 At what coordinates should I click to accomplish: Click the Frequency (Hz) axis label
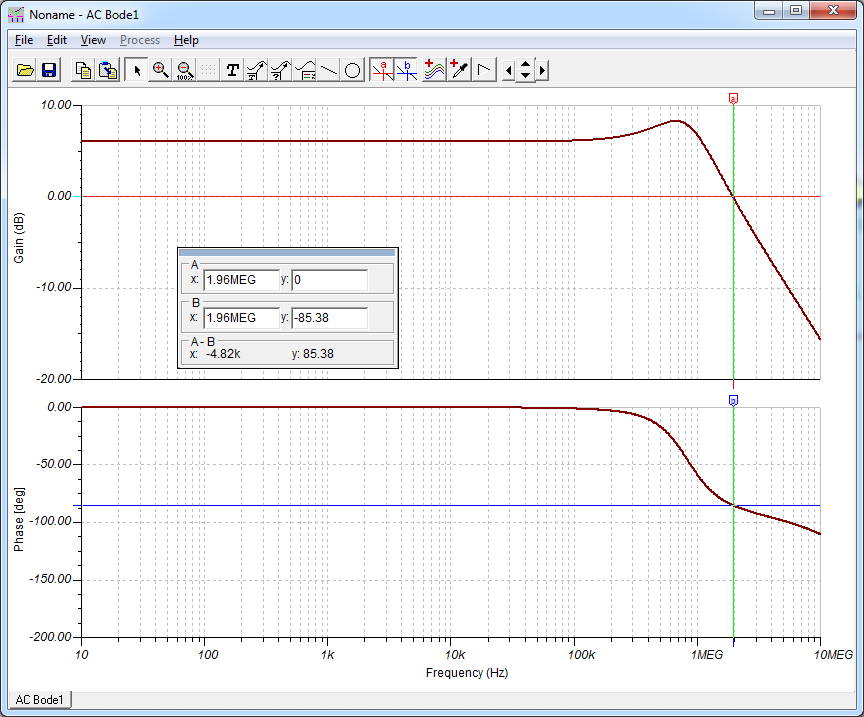pos(467,673)
